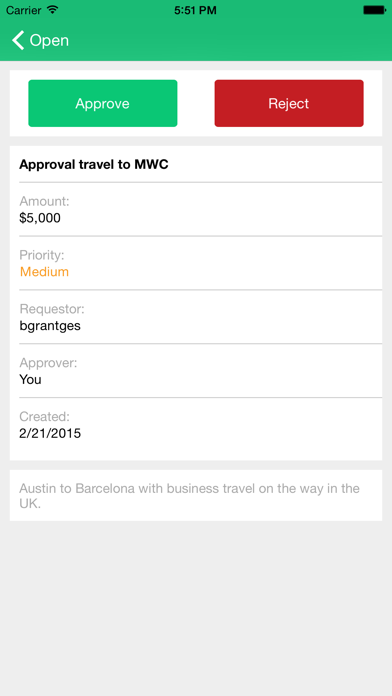Tap the Created label
392x696 pixels.
point(44,417)
